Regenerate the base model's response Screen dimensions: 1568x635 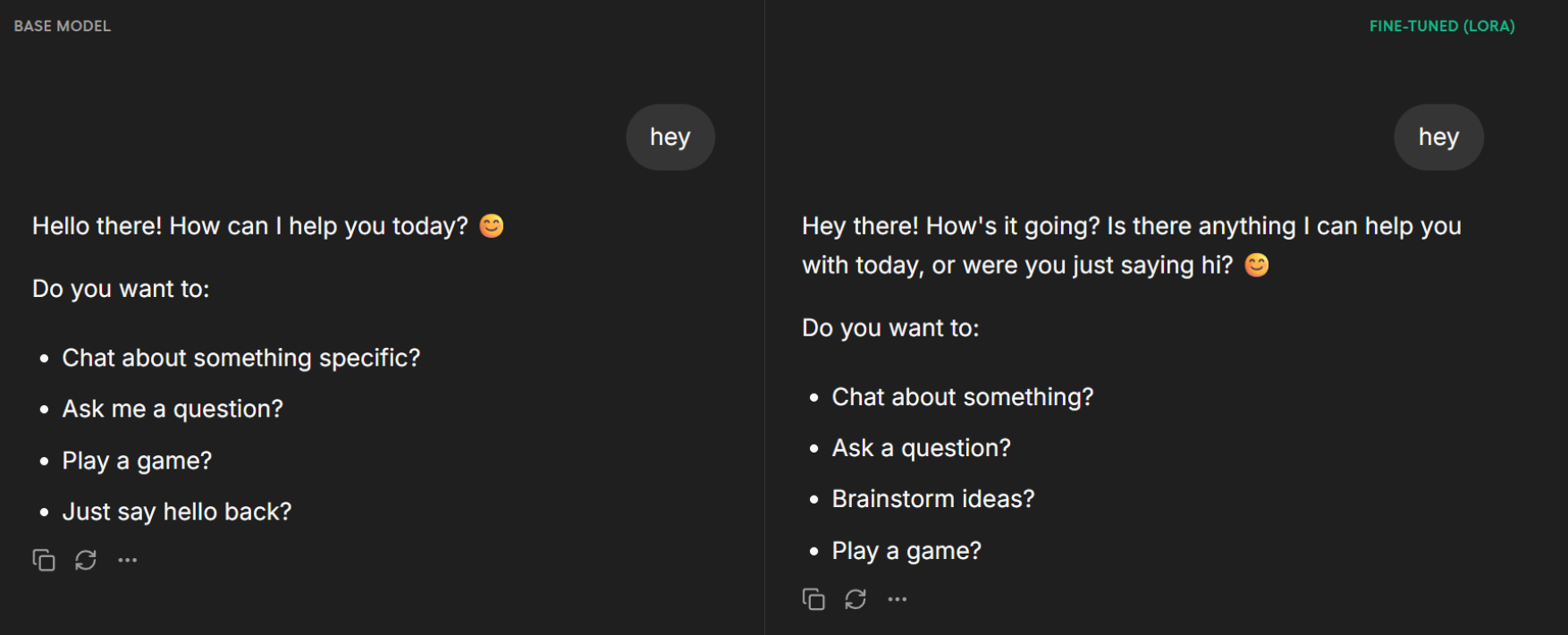(86, 561)
